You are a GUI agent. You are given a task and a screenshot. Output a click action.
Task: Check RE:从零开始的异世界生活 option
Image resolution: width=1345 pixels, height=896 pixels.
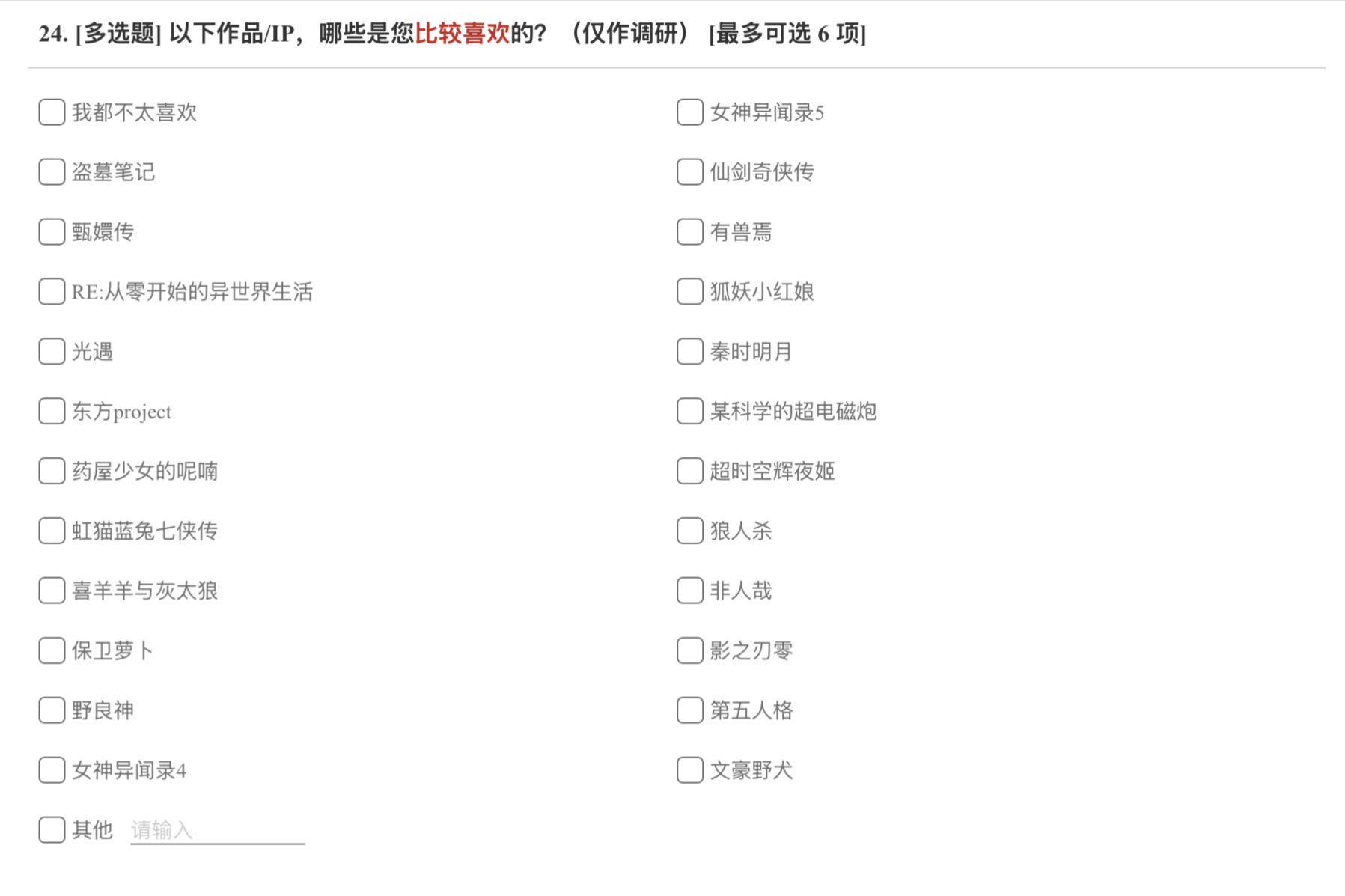tap(52, 292)
